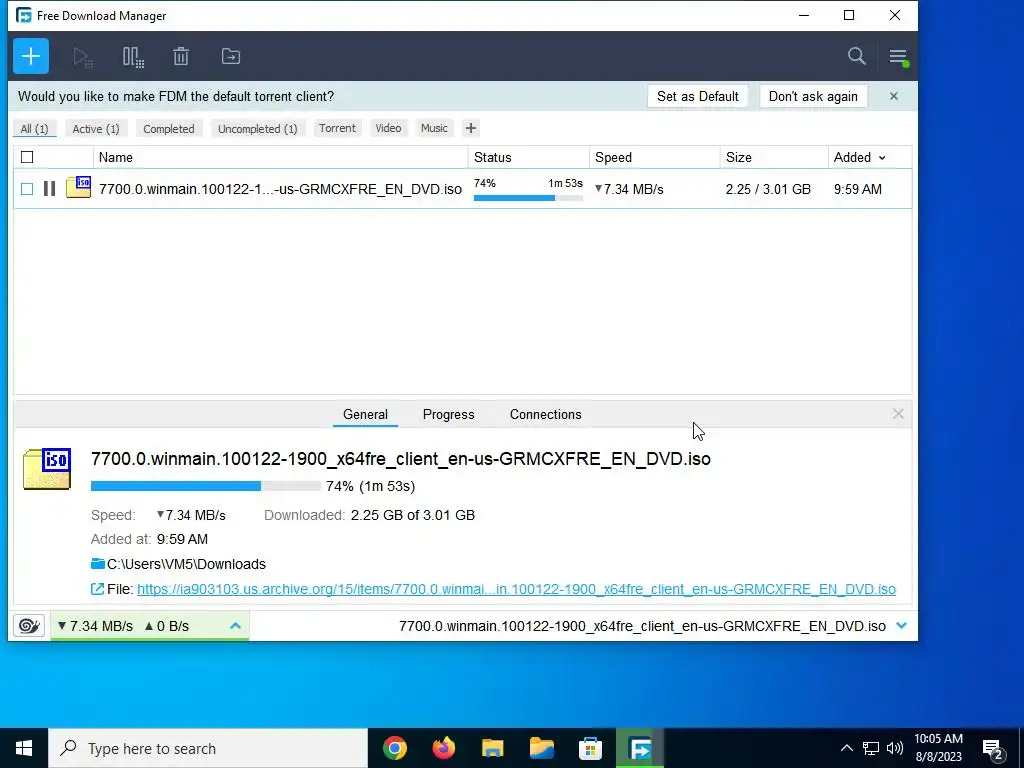1024x768 pixels.
Task: Expand the bottom-right download name dropdown chevron
Action: (901, 626)
